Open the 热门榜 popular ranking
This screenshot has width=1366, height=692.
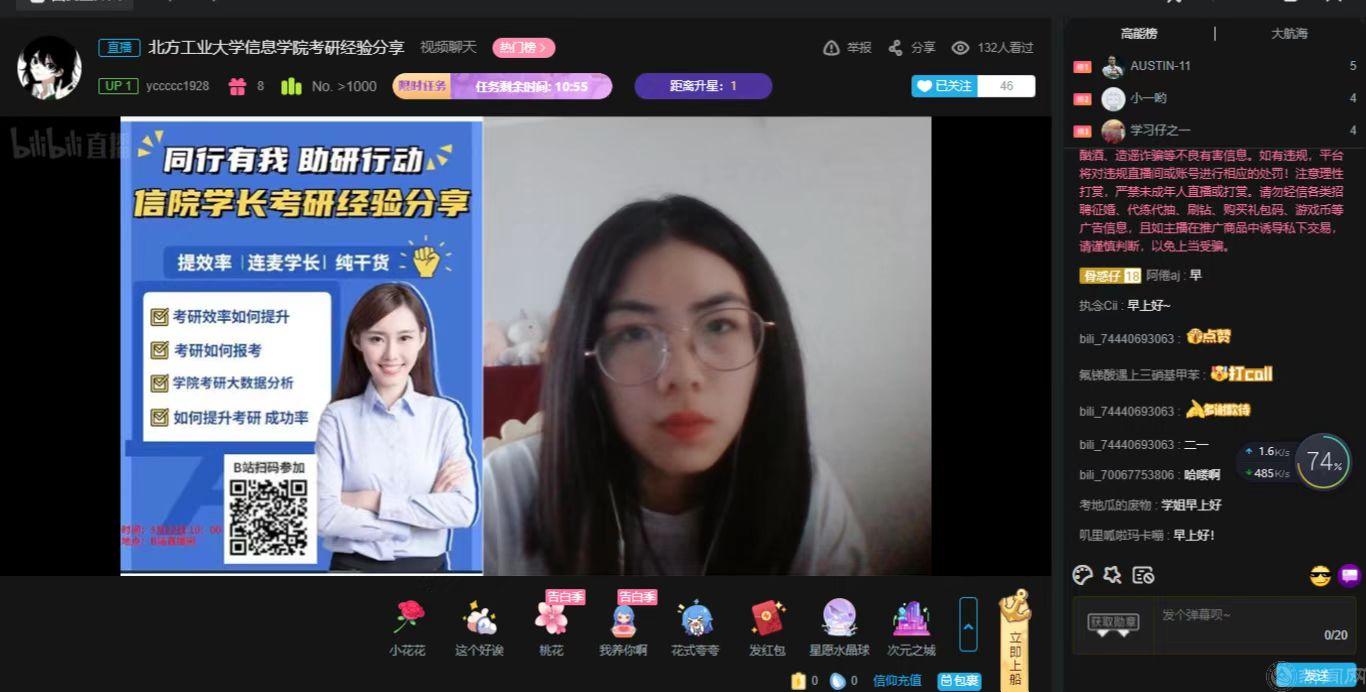tap(523, 48)
